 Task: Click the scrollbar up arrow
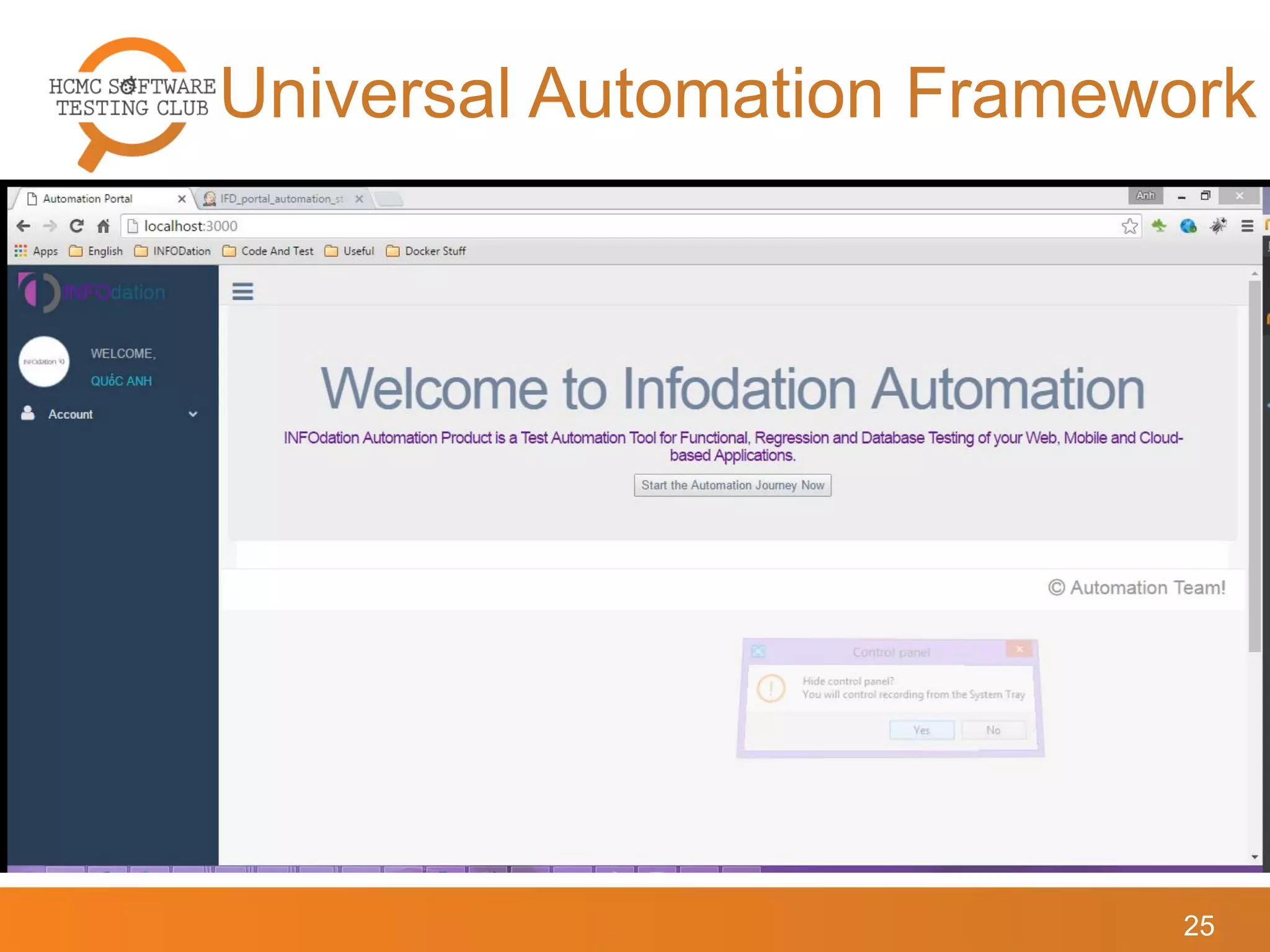coord(1254,273)
